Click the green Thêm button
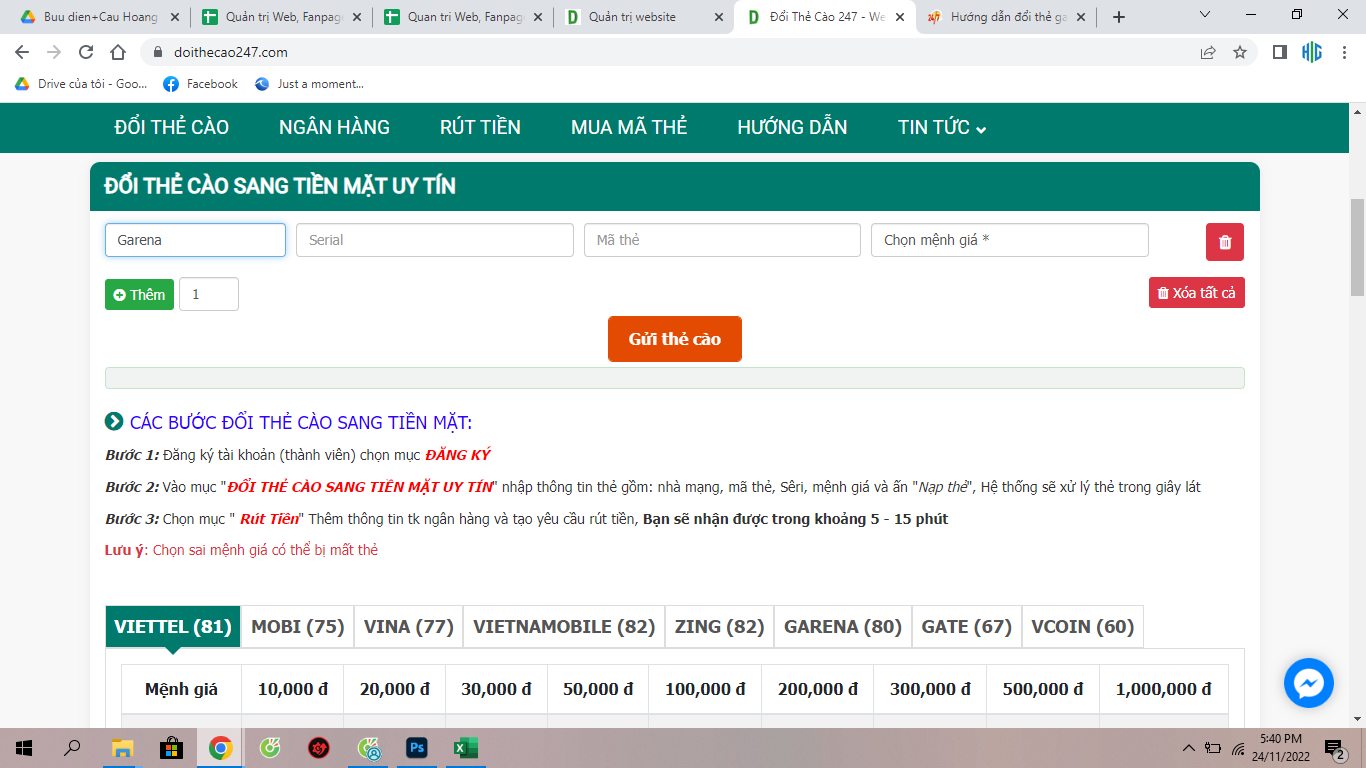Image resolution: width=1366 pixels, height=768 pixels. coord(139,294)
